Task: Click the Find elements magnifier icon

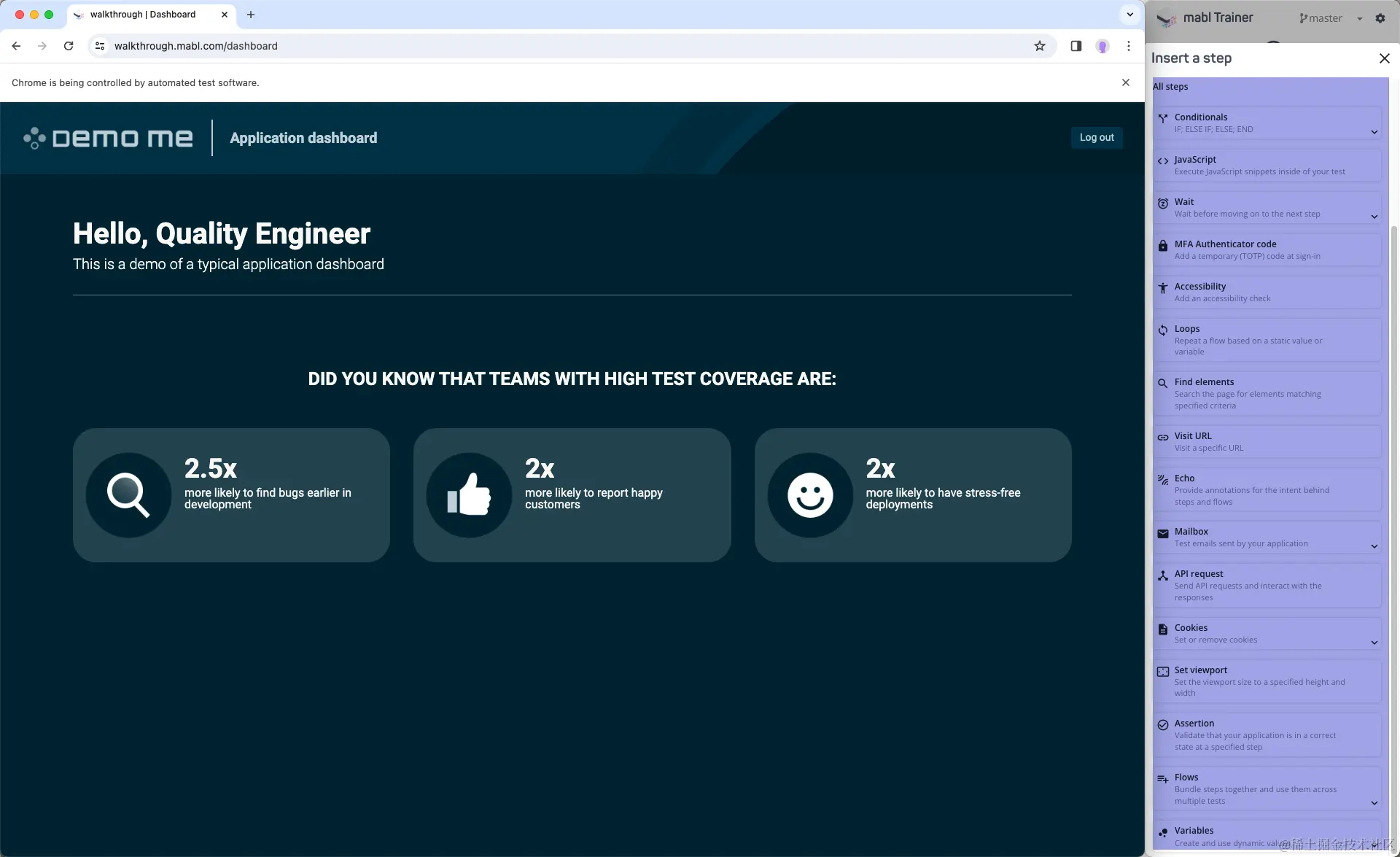Action: tap(1163, 384)
